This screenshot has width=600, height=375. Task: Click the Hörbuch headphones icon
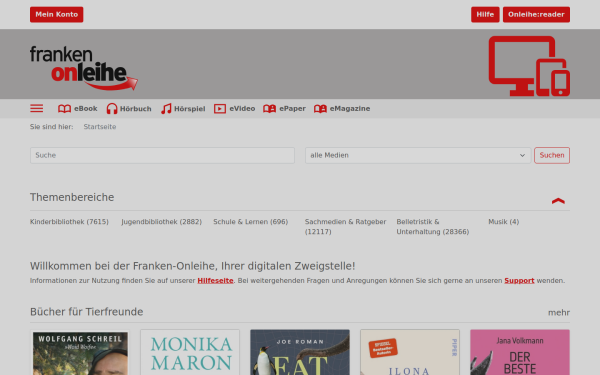click(x=112, y=109)
